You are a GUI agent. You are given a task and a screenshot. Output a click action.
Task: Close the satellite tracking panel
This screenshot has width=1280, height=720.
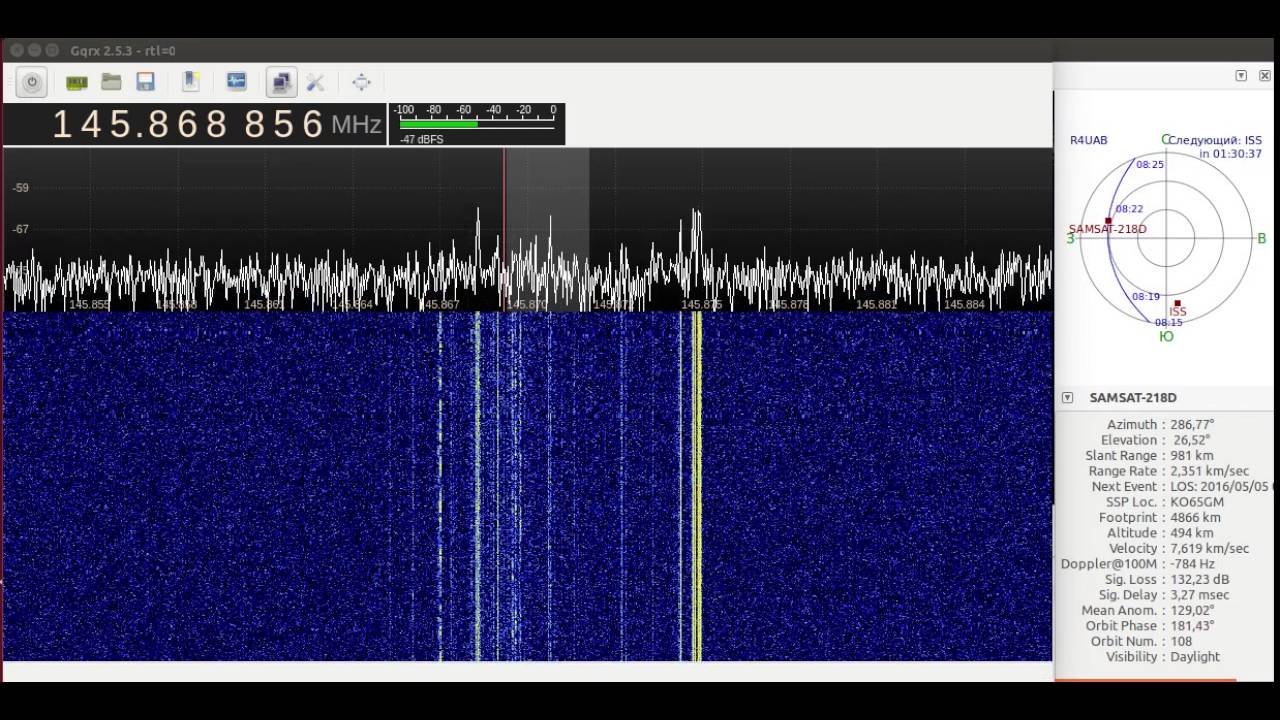(1264, 76)
